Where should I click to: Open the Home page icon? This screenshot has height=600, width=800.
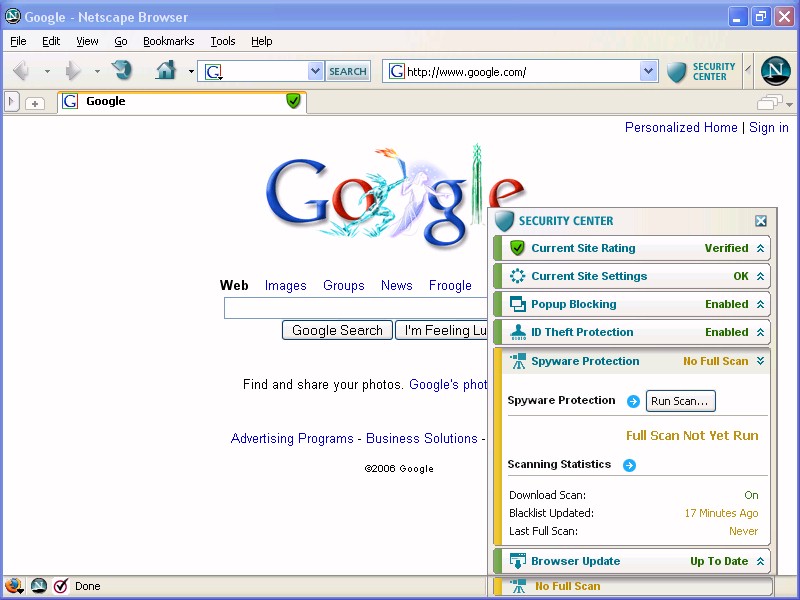(166, 70)
